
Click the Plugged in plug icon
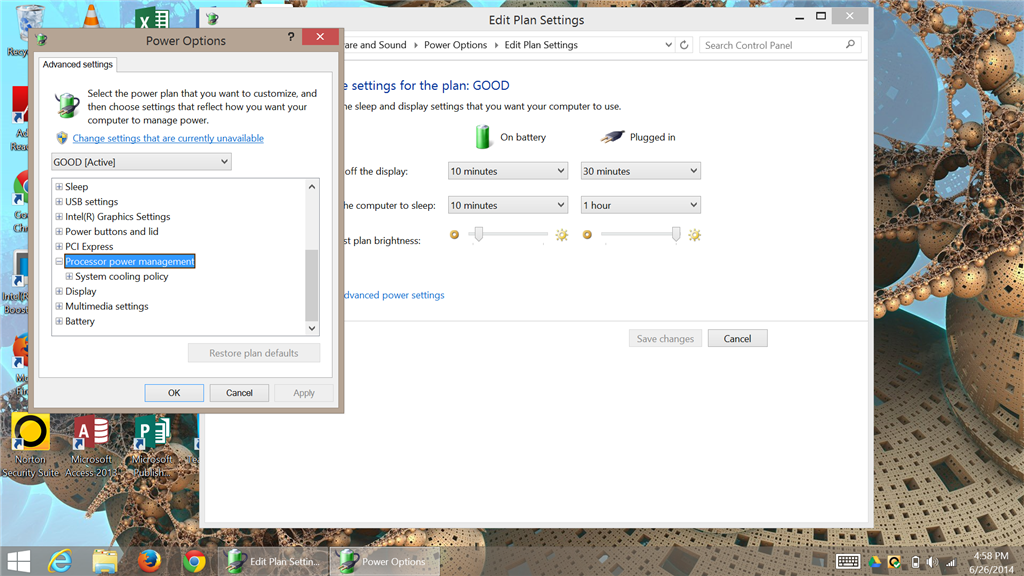[612, 137]
